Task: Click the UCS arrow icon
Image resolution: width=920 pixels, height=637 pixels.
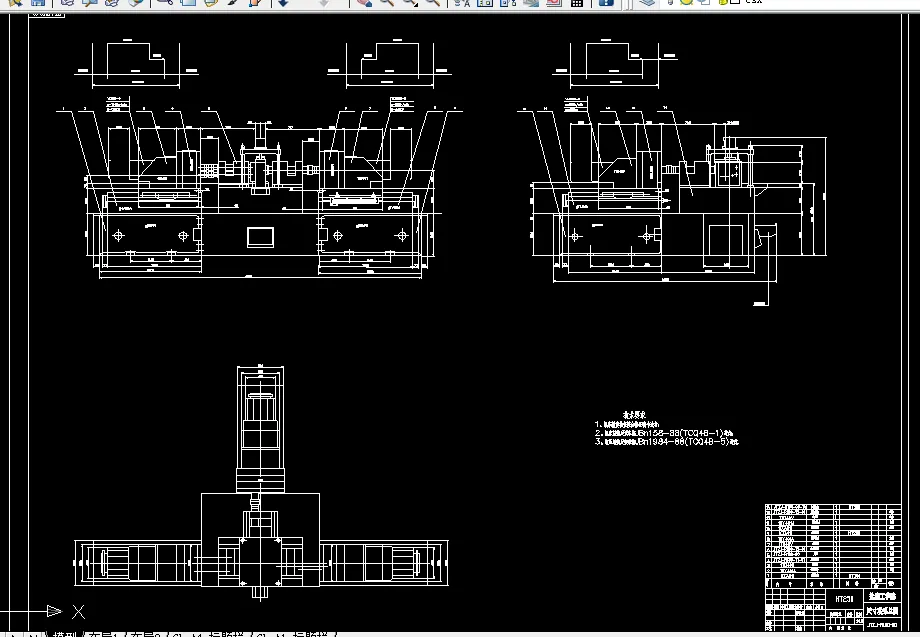Action: coord(55,611)
